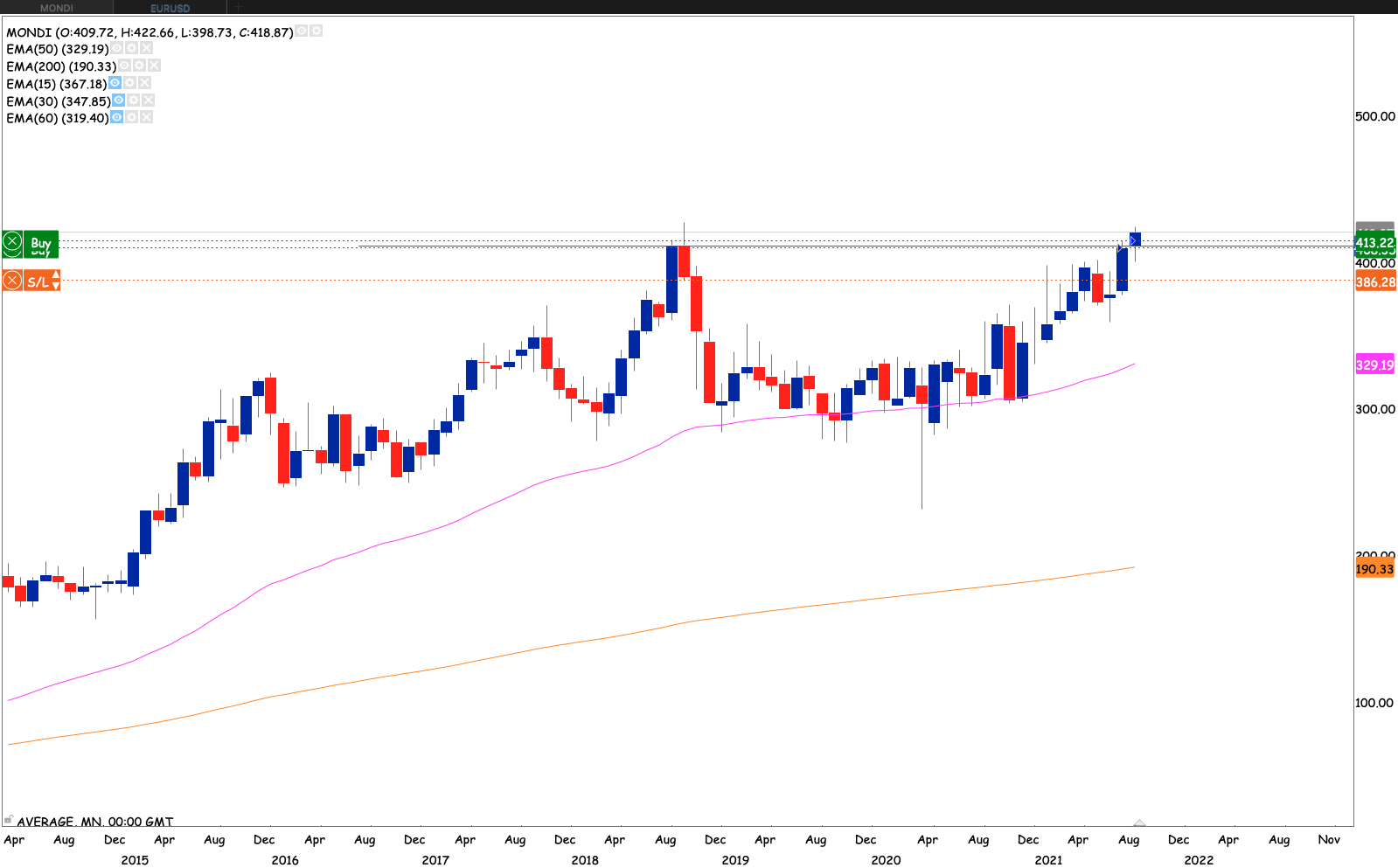Remove the EMA(200) indicator with X icon
1398x868 pixels.
point(154,66)
